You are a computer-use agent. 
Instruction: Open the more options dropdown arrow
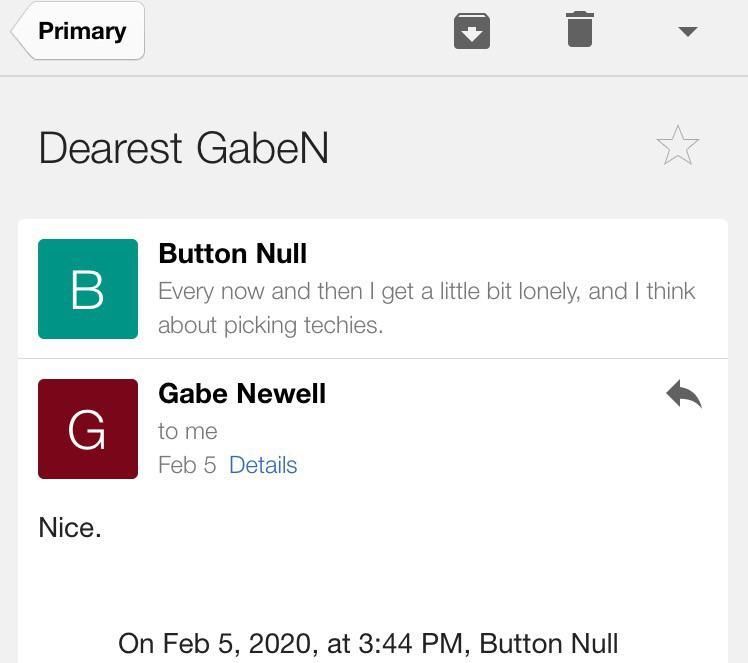(x=687, y=31)
